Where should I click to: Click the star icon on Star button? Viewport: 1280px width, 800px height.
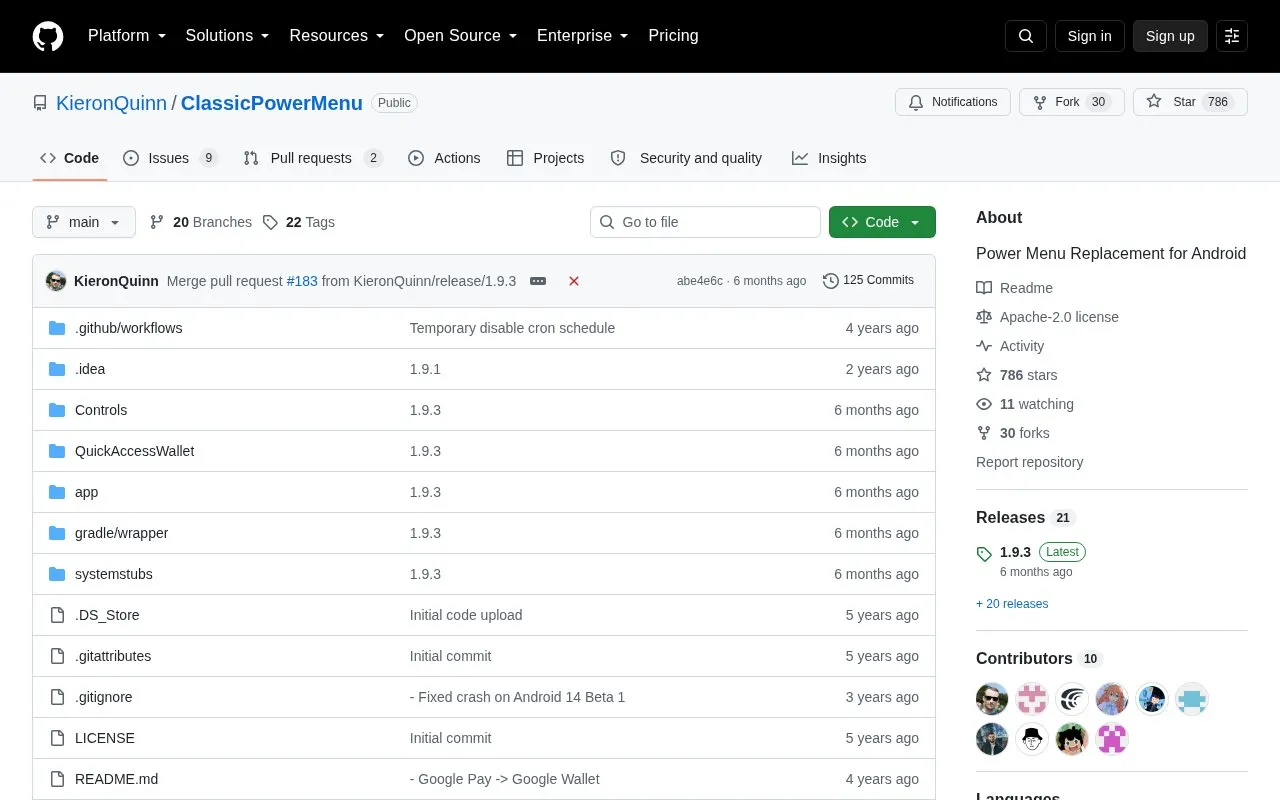[x=1154, y=102]
